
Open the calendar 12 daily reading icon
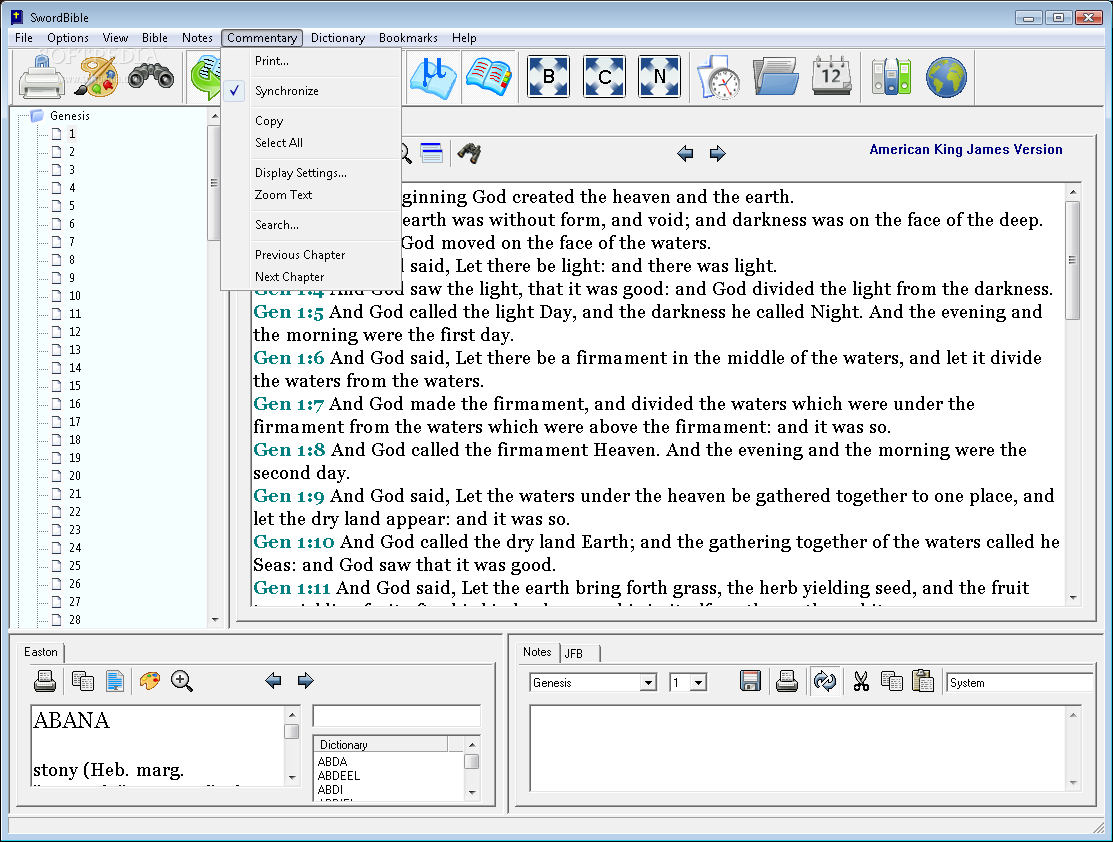point(832,75)
